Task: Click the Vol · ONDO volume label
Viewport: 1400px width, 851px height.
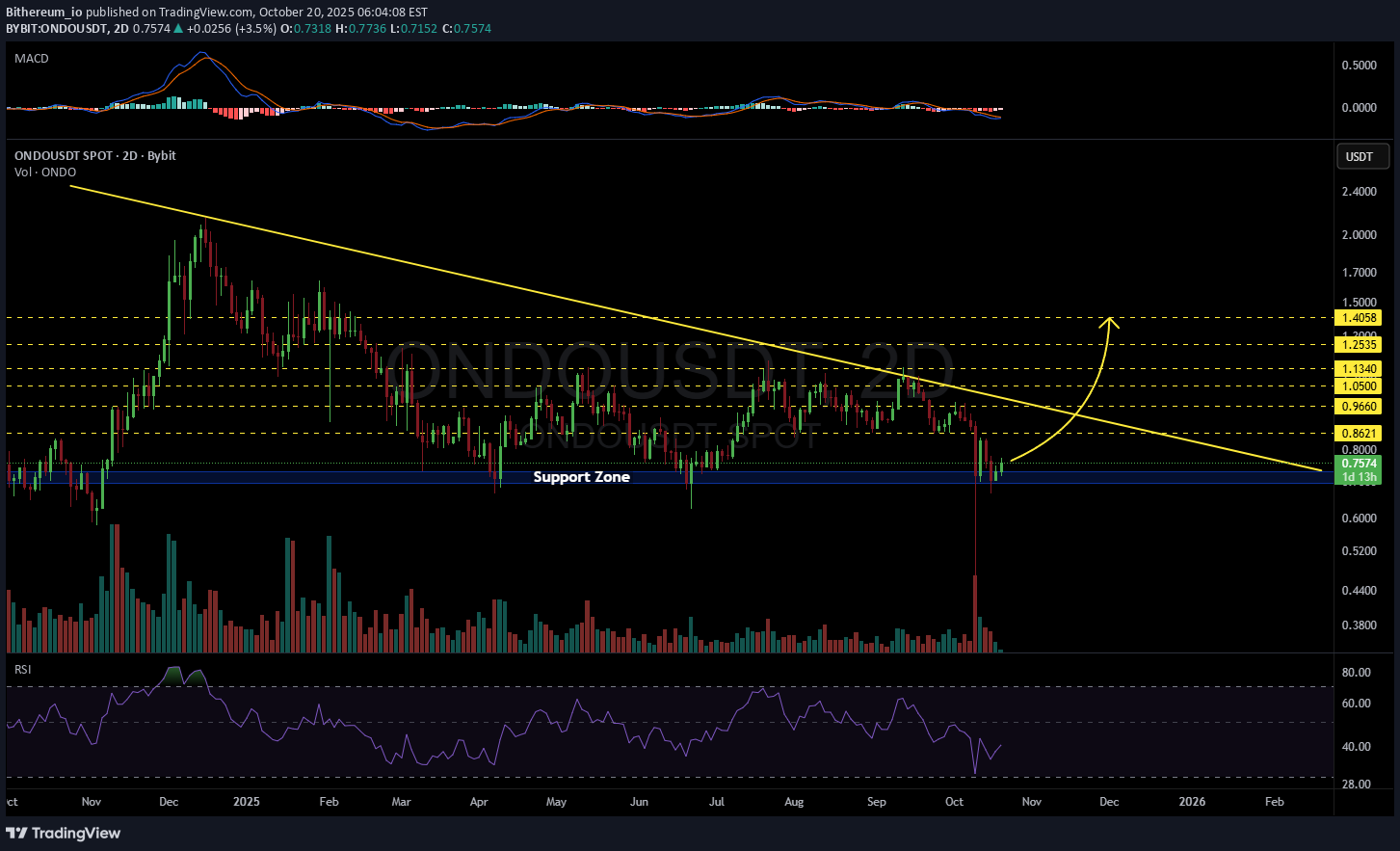Action: [x=45, y=172]
